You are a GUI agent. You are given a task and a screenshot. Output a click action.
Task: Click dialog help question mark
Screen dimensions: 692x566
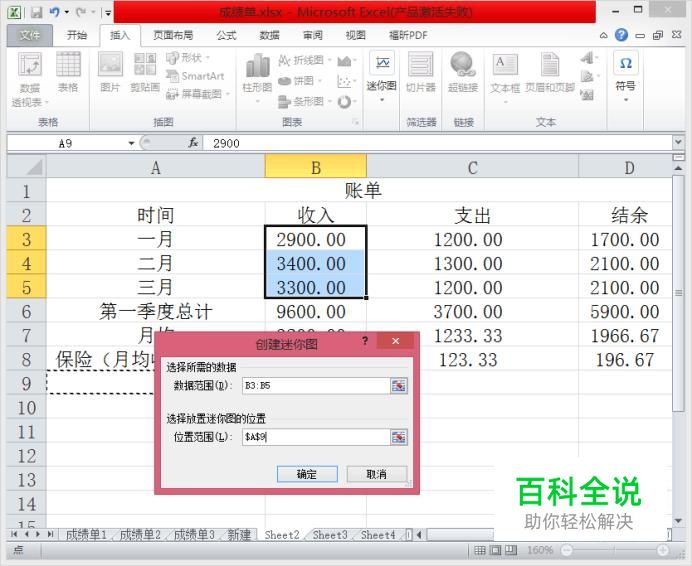[x=365, y=341]
